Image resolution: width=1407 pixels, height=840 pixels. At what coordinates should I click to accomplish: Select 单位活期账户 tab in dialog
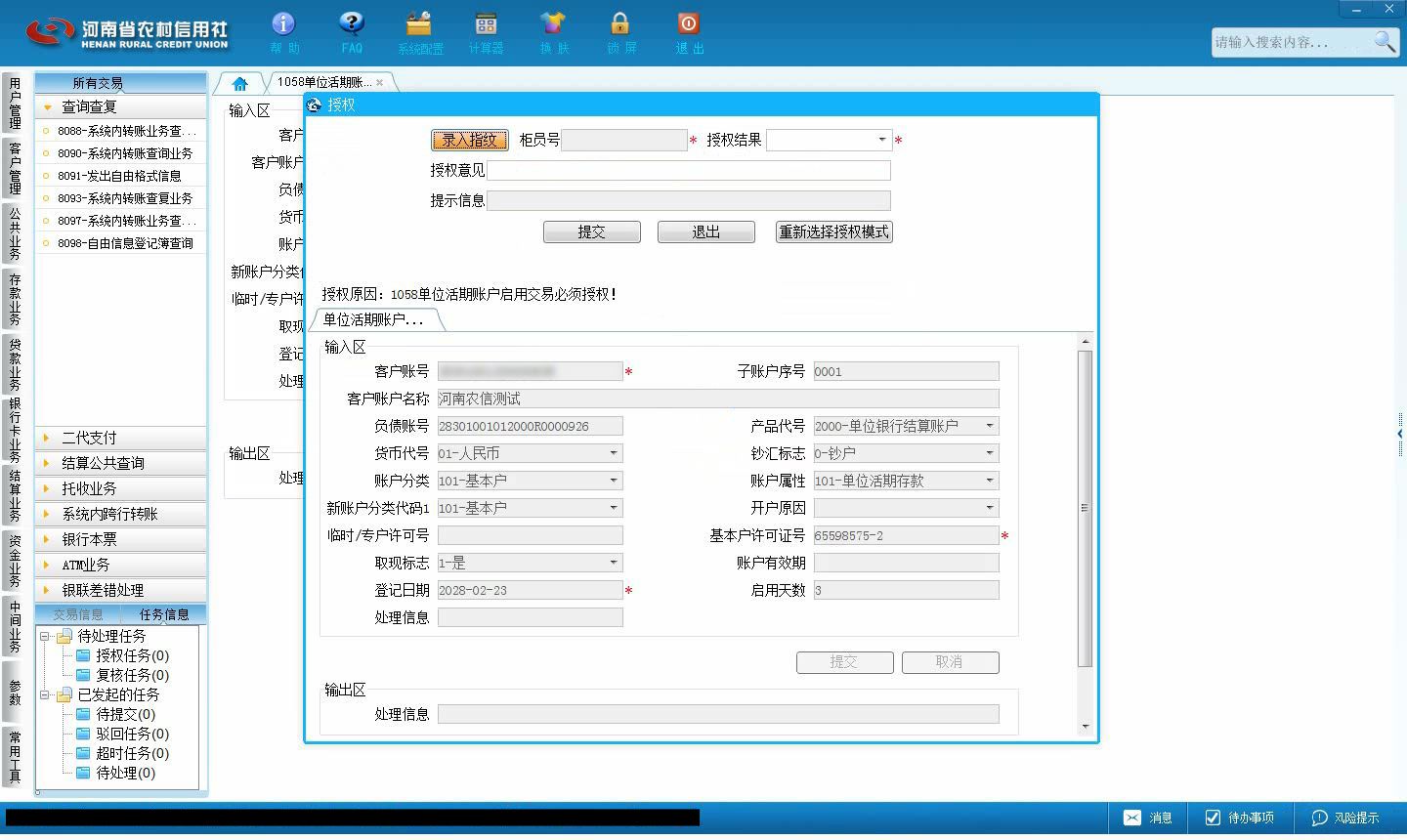pos(374,319)
